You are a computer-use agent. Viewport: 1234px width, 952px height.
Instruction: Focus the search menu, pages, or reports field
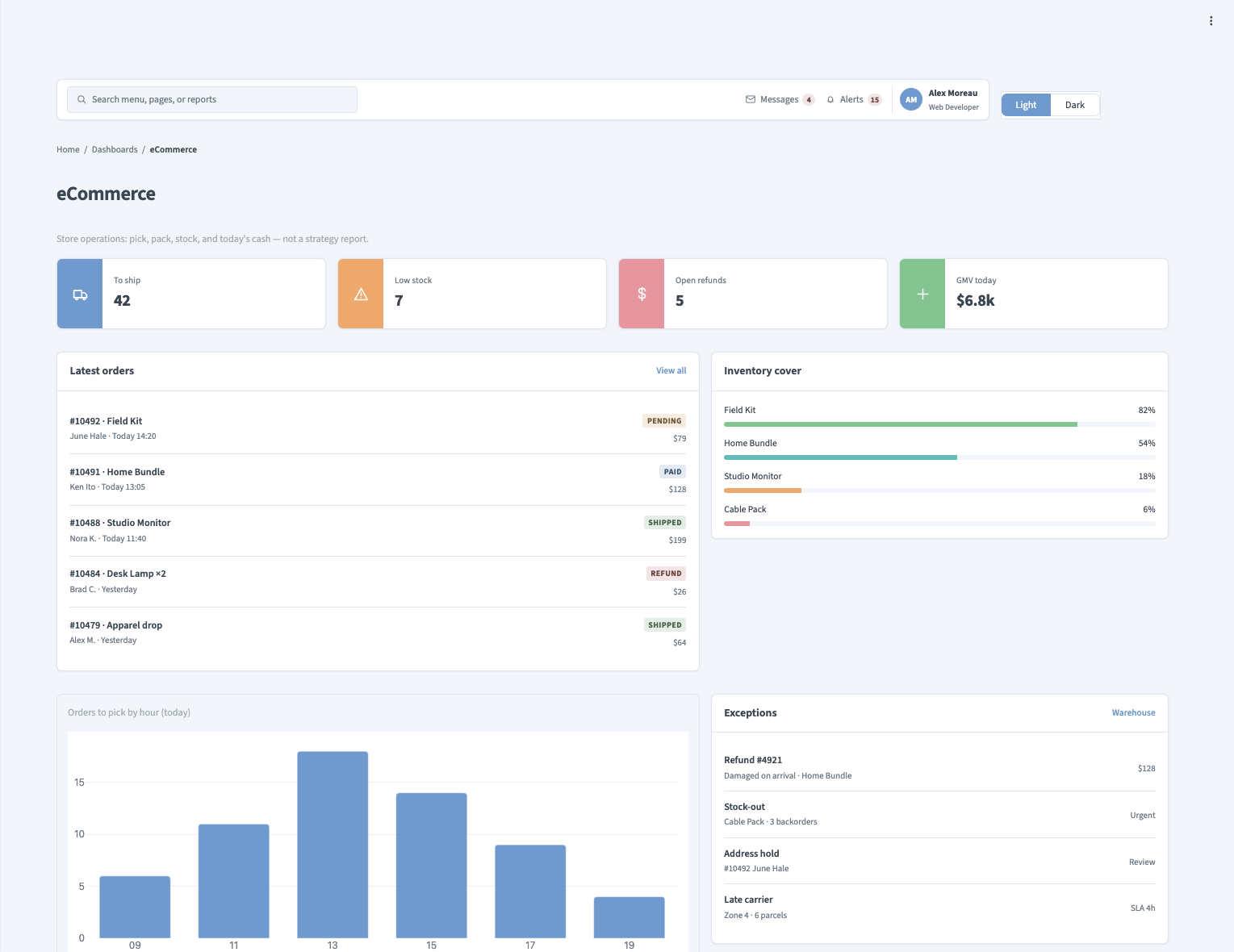tap(212, 100)
